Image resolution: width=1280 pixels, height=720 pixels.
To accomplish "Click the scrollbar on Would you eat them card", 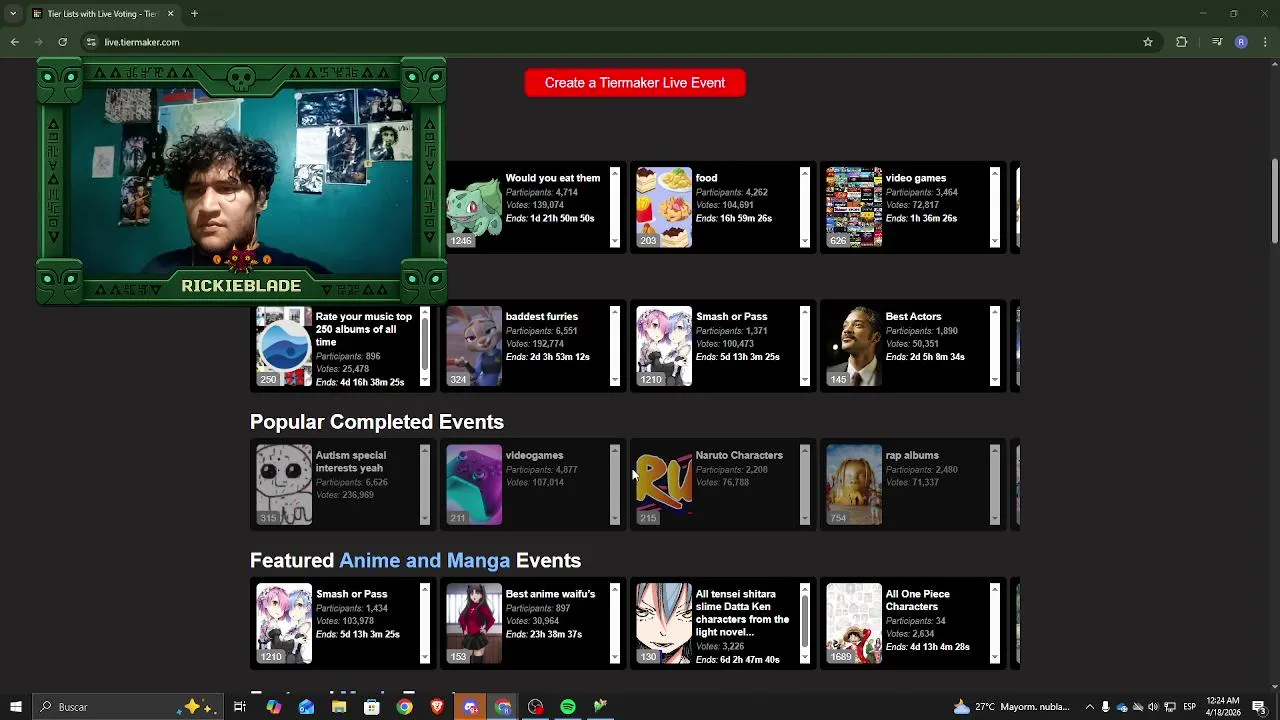I will click(615, 207).
